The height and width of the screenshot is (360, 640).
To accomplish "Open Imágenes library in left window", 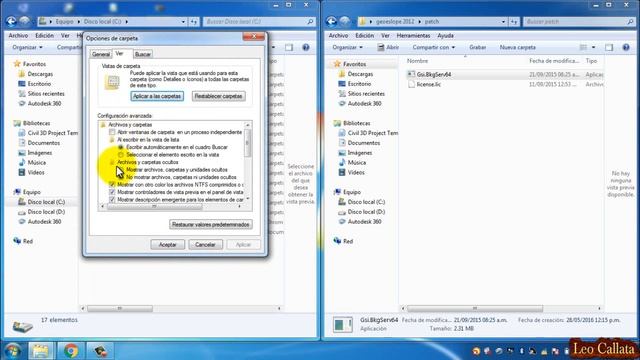I will [x=40, y=153].
